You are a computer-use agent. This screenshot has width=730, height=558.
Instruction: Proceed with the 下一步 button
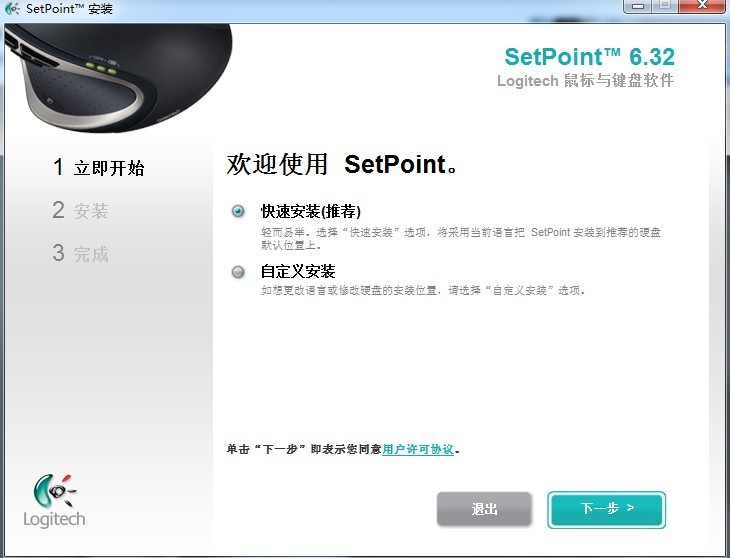pyautogui.click(x=606, y=509)
